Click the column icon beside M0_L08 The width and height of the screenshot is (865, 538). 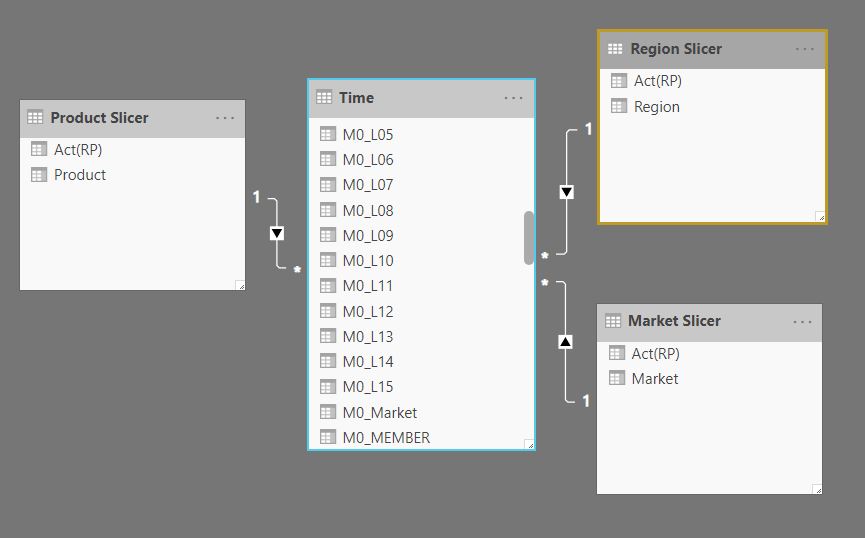pyautogui.click(x=328, y=210)
